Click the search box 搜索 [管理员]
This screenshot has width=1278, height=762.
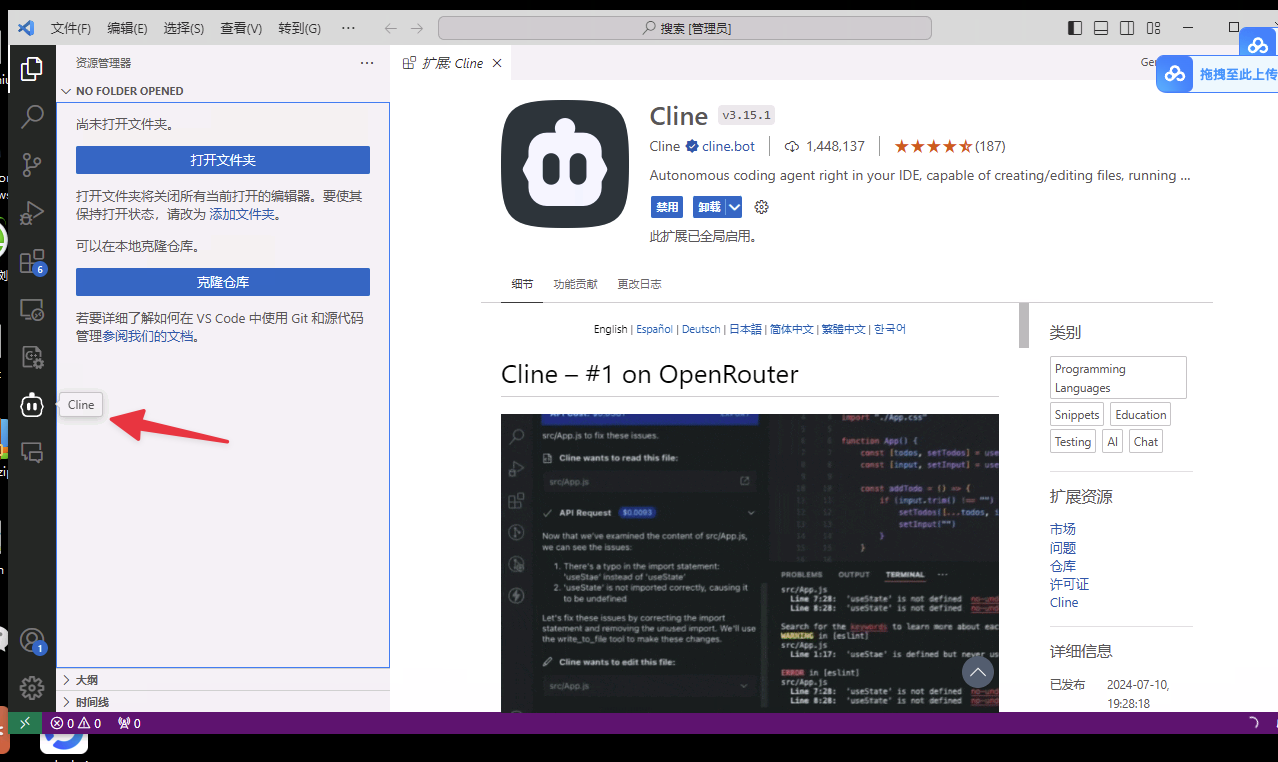(685, 28)
